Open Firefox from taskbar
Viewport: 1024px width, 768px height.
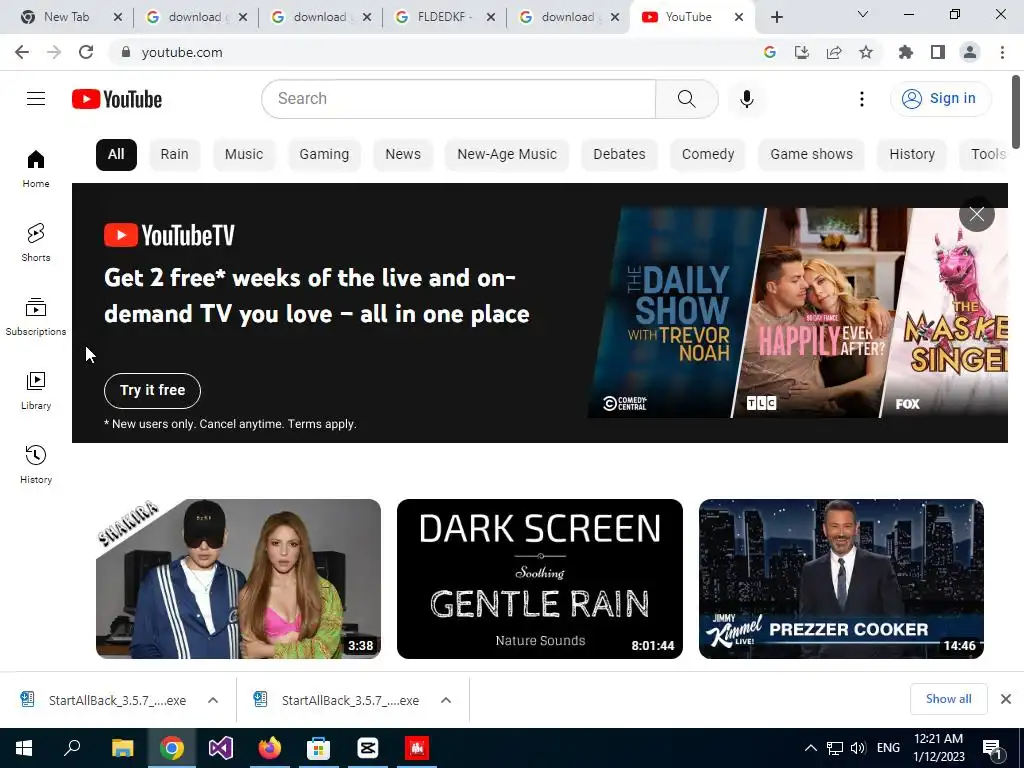click(x=270, y=748)
